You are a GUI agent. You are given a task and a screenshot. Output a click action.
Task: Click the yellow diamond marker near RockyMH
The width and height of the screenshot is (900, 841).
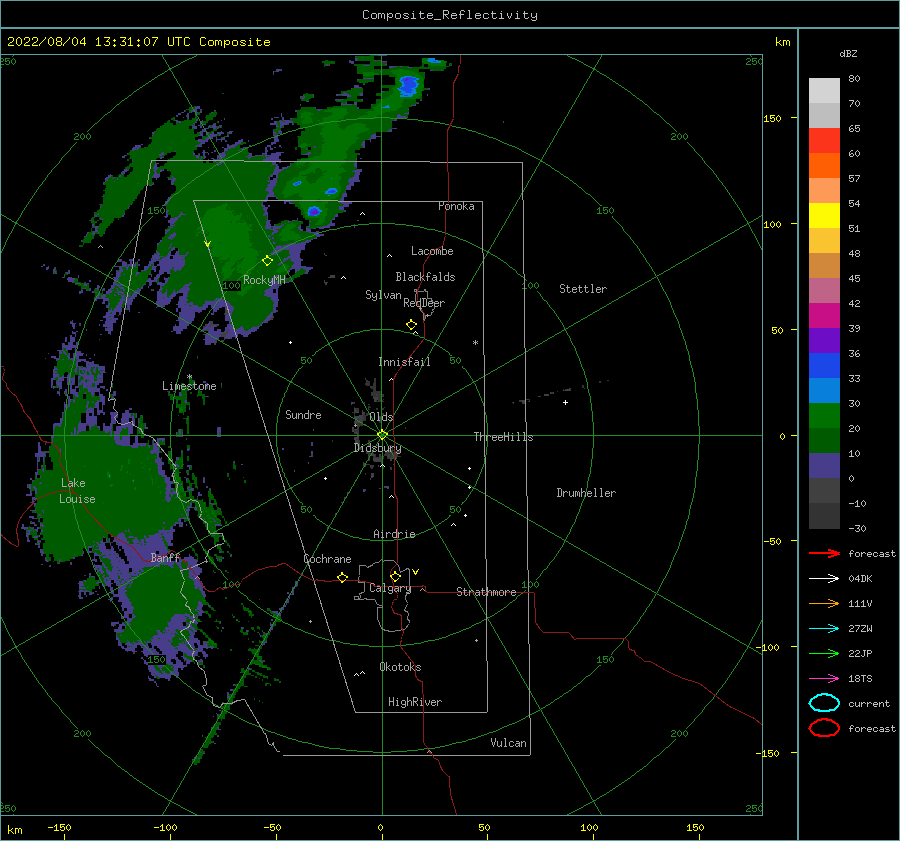point(267,261)
